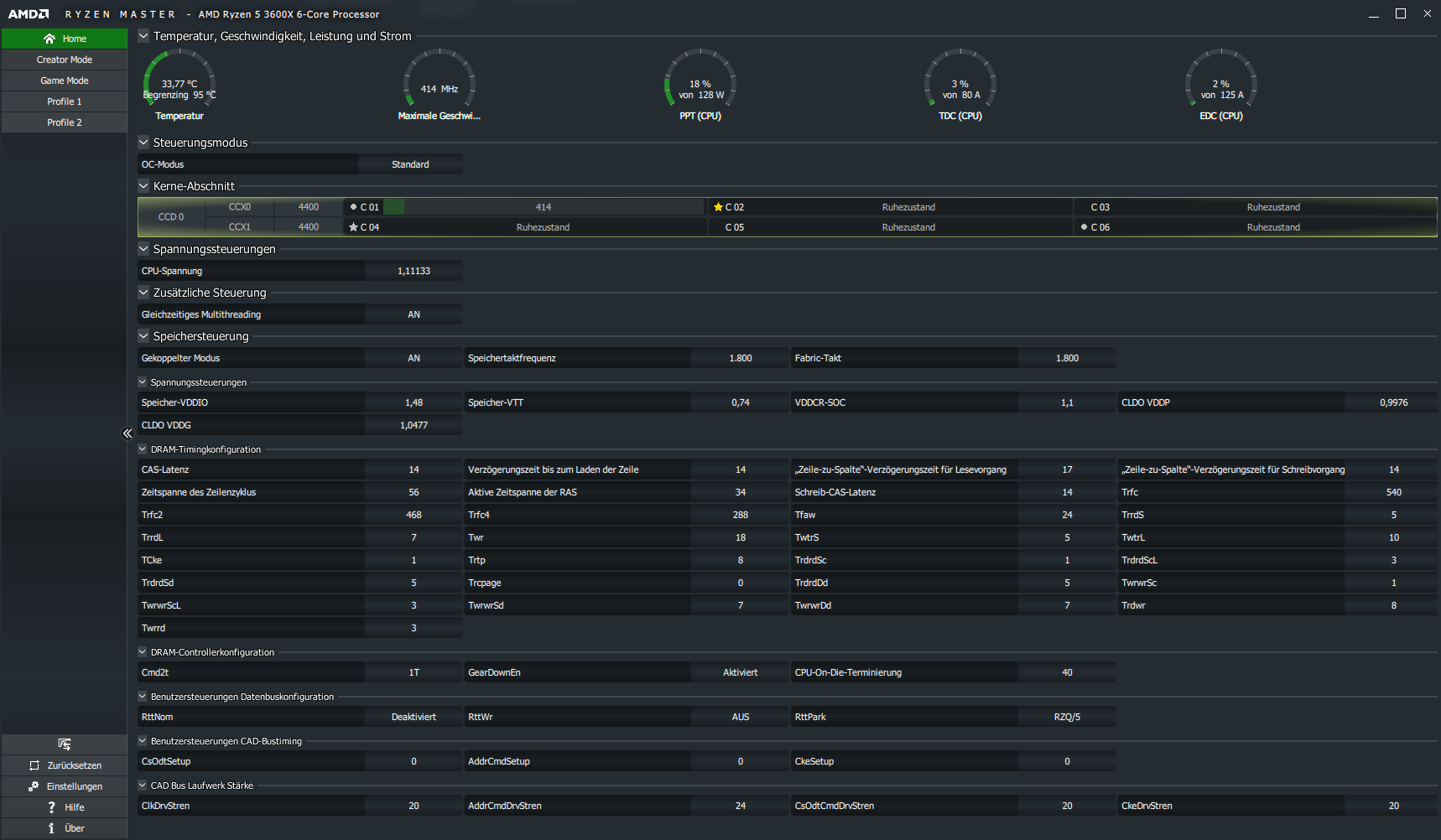This screenshot has height=840, width=1441.
Task: Collapse Spannungssteuerungen subsection above Speicher-VDDIO
Action: pos(143,382)
